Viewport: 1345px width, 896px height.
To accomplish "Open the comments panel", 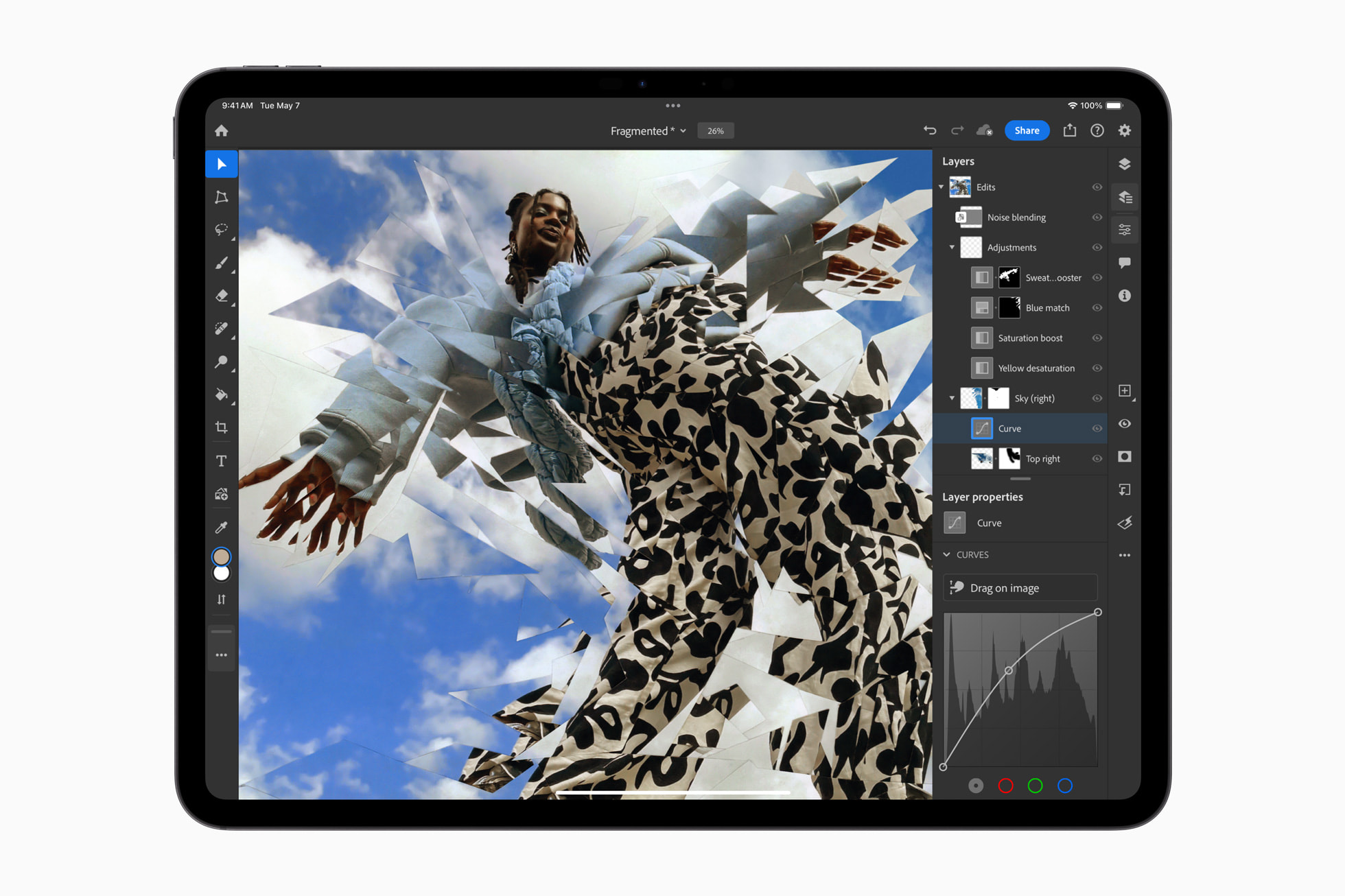I will 1125,263.
